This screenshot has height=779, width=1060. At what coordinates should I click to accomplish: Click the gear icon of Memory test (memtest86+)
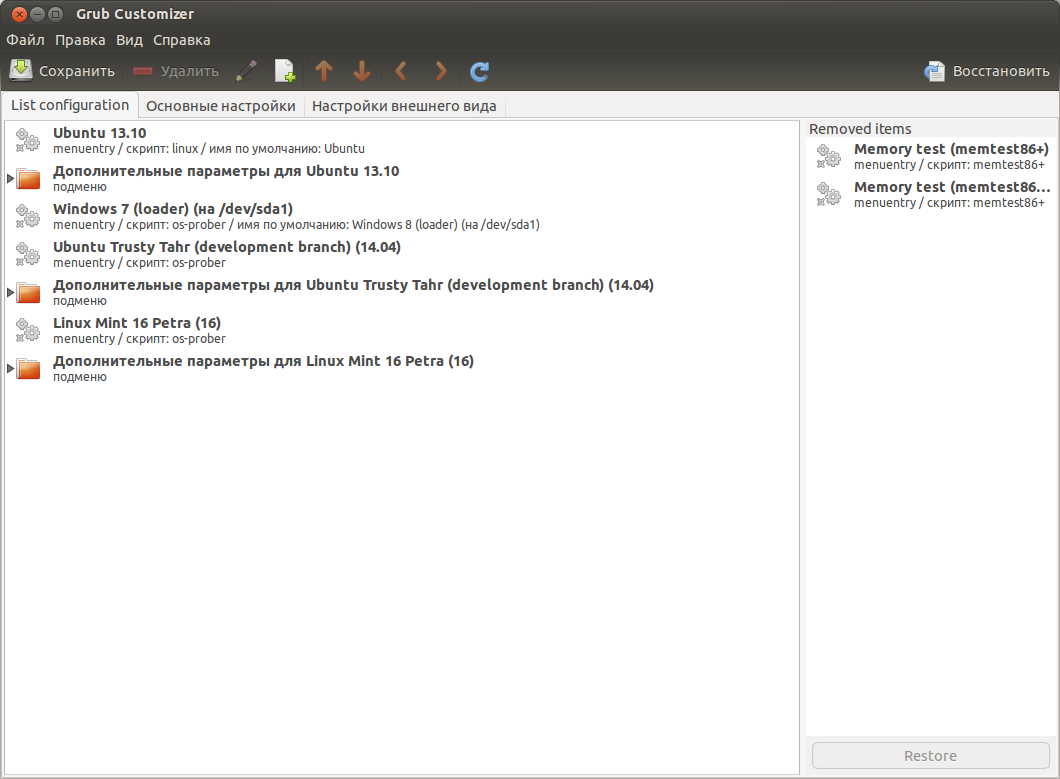(x=828, y=156)
